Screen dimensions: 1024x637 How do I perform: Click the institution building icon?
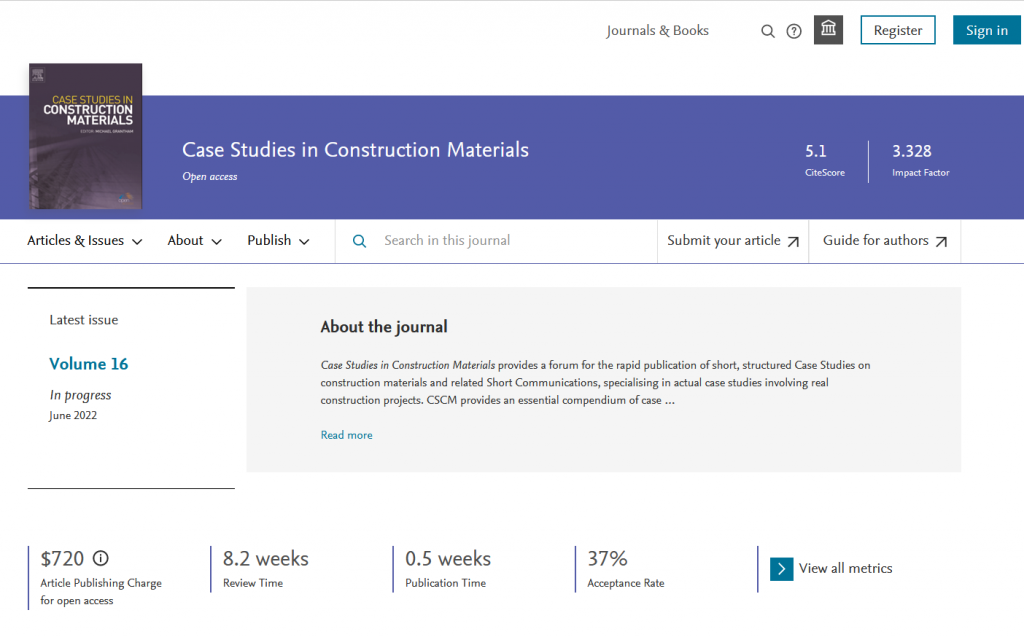point(828,30)
